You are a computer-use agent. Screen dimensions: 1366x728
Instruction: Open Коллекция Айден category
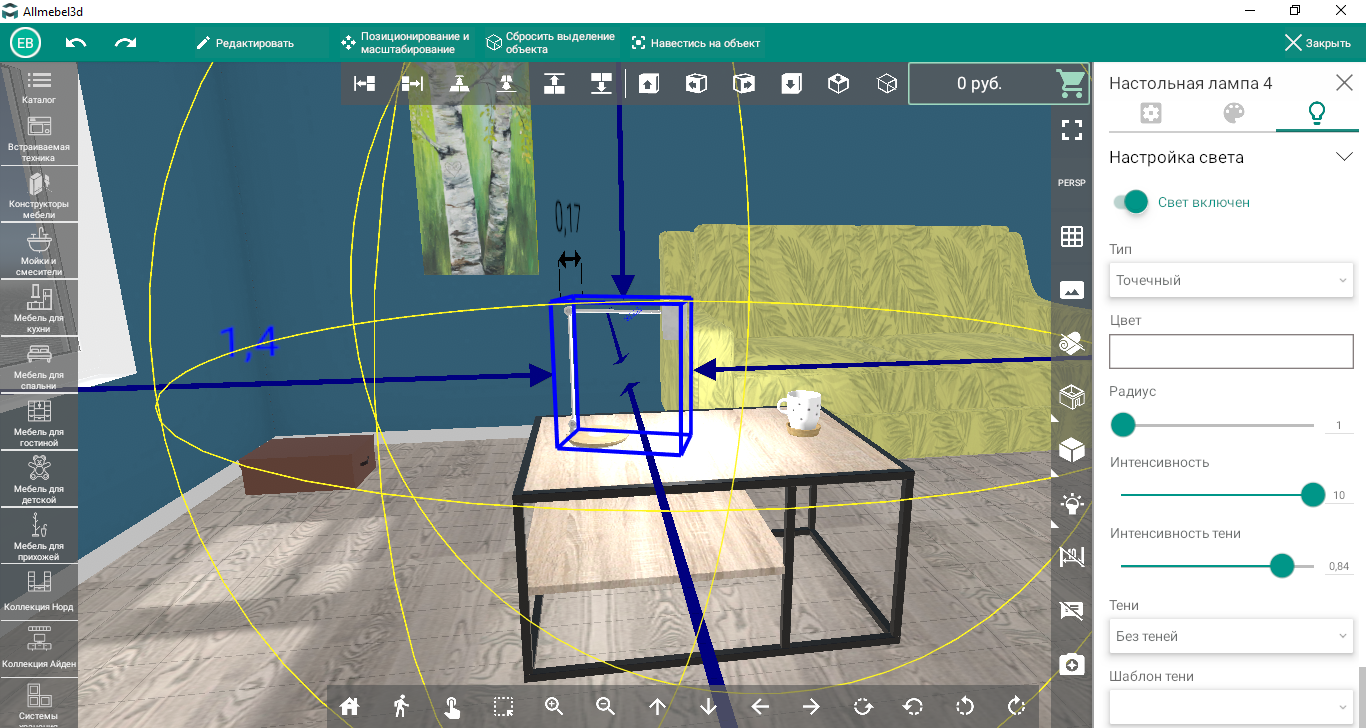[40, 649]
